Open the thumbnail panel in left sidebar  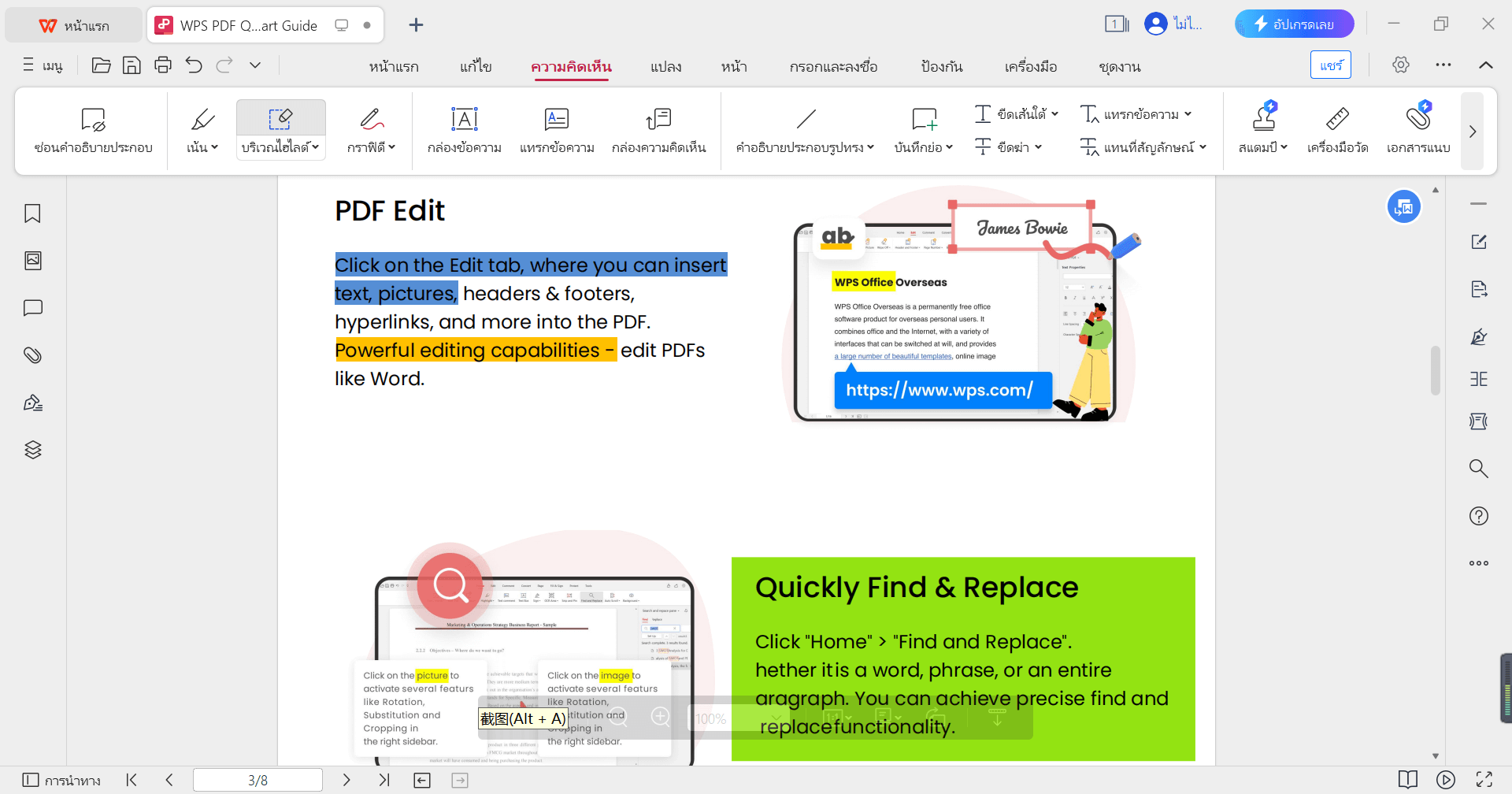click(32, 261)
